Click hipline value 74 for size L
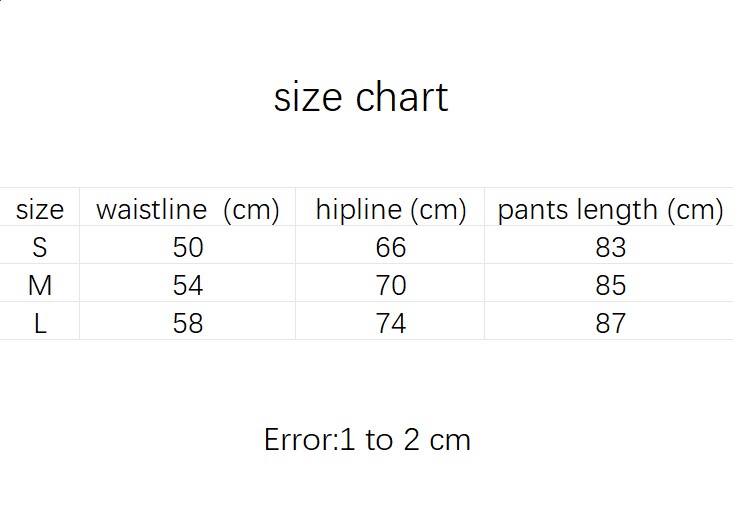The height and width of the screenshot is (529, 733). 391,323
